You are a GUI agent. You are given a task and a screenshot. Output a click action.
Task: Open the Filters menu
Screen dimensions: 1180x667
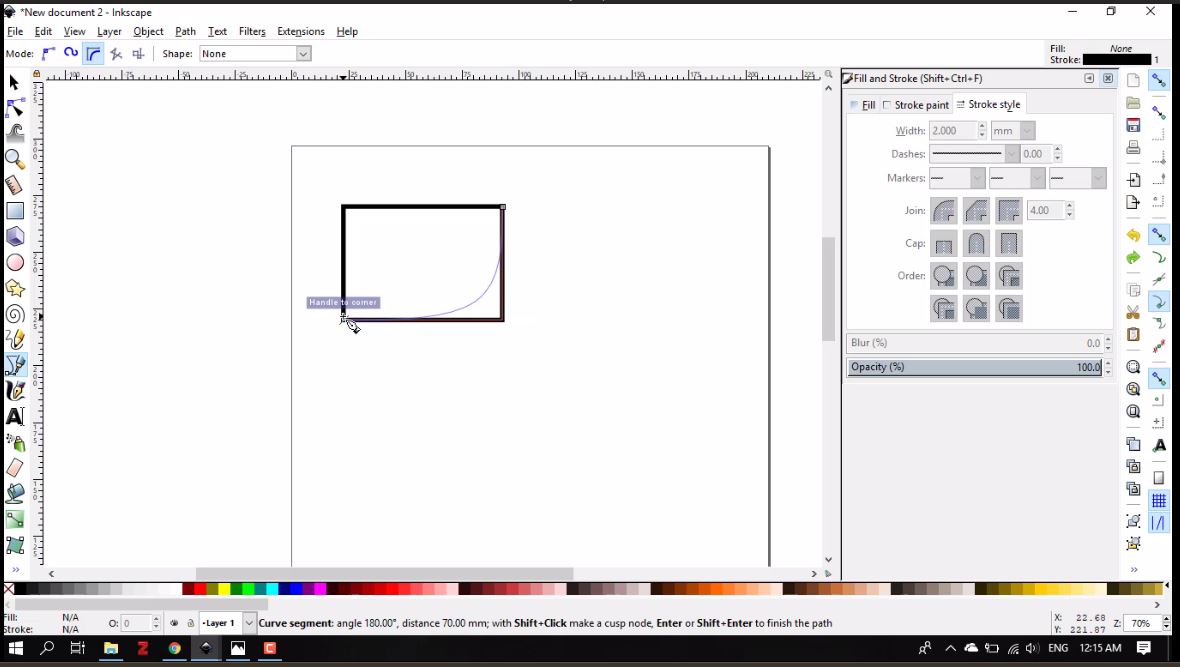point(252,32)
